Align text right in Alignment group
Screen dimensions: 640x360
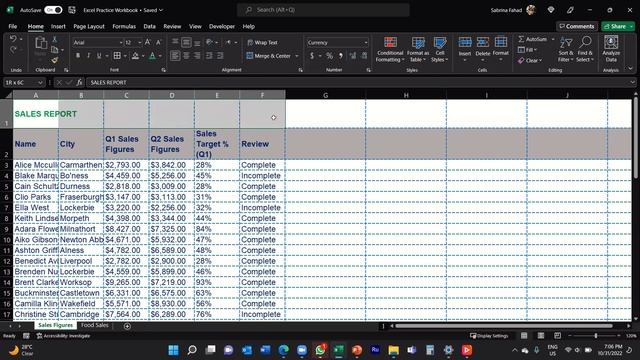(197, 56)
